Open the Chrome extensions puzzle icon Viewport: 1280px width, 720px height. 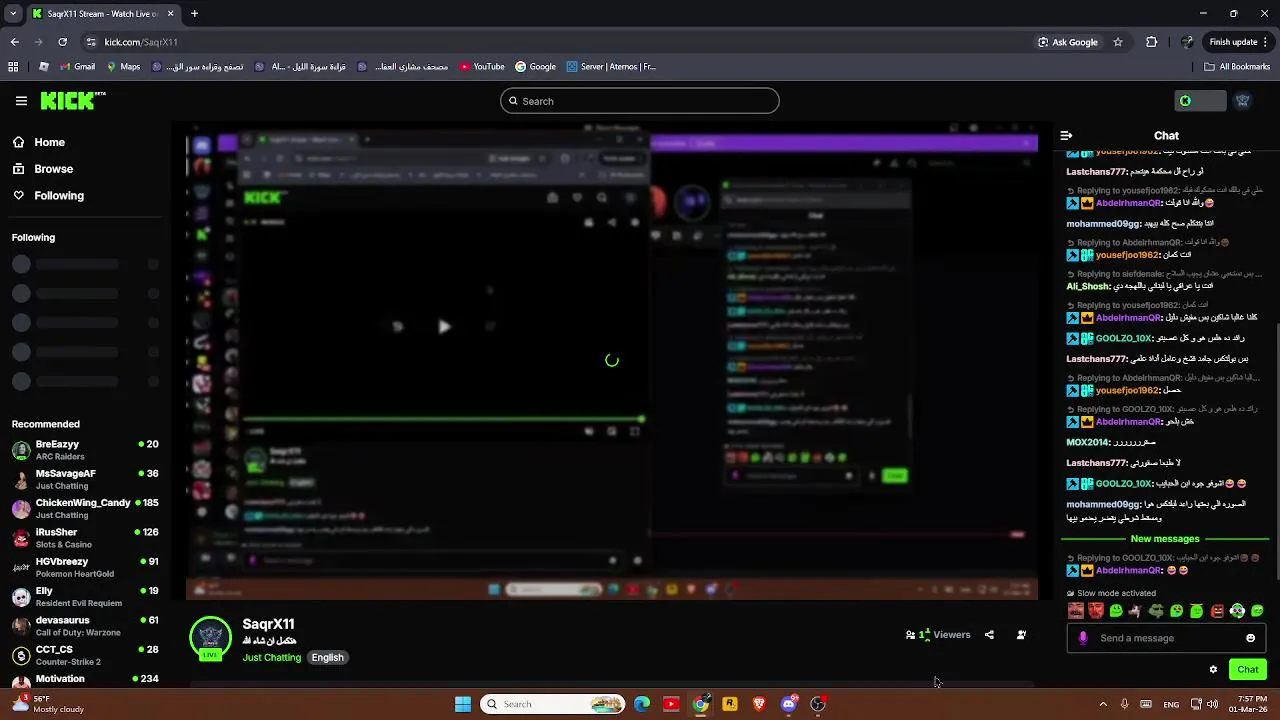[1152, 42]
